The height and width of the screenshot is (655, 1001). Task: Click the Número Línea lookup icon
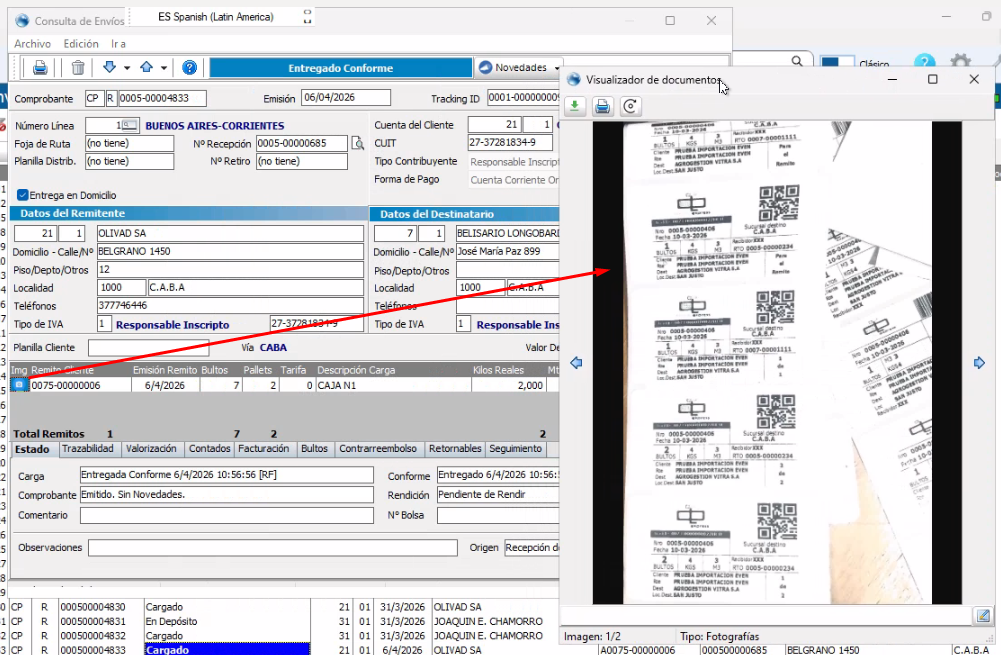point(130,125)
